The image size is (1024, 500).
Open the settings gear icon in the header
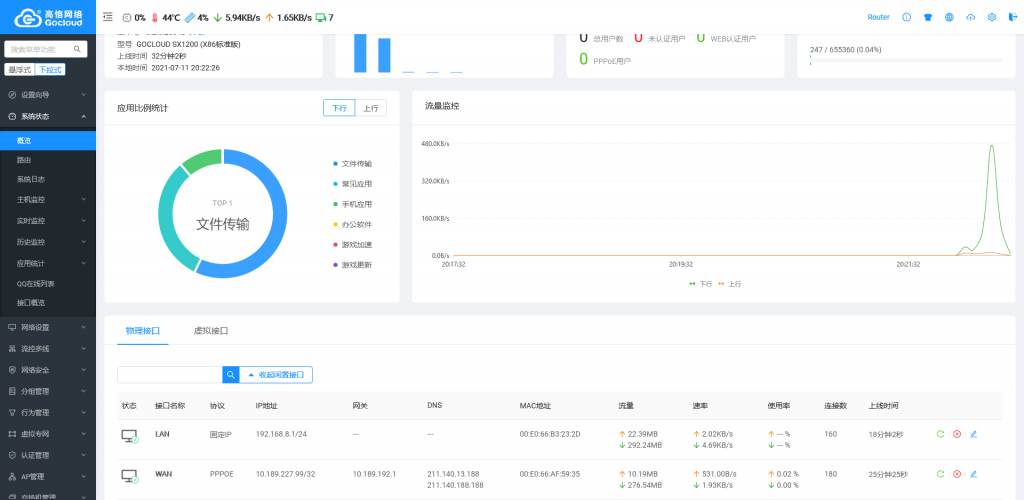click(x=991, y=18)
